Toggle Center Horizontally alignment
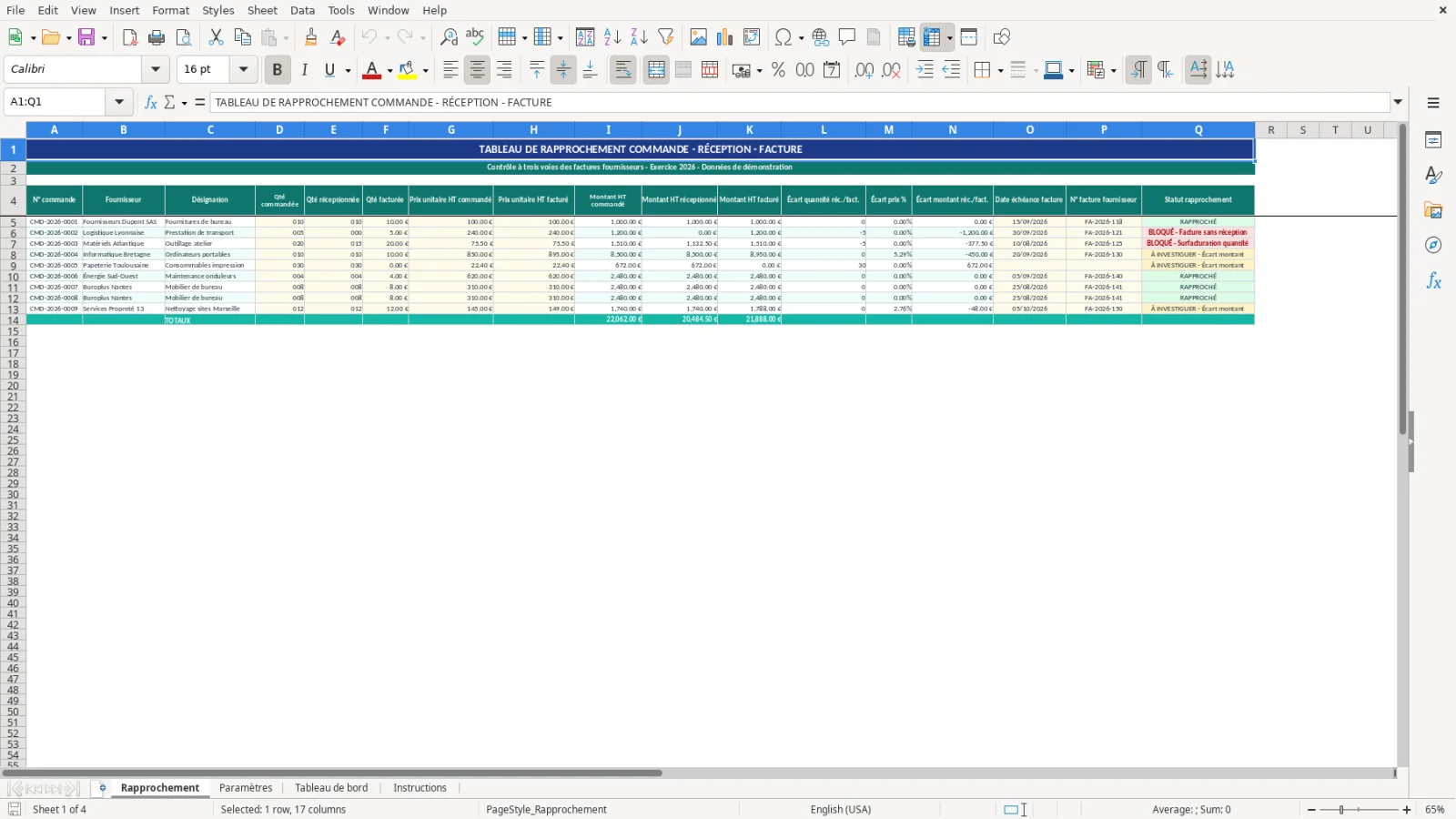This screenshot has height=819, width=1456. pyautogui.click(x=477, y=70)
